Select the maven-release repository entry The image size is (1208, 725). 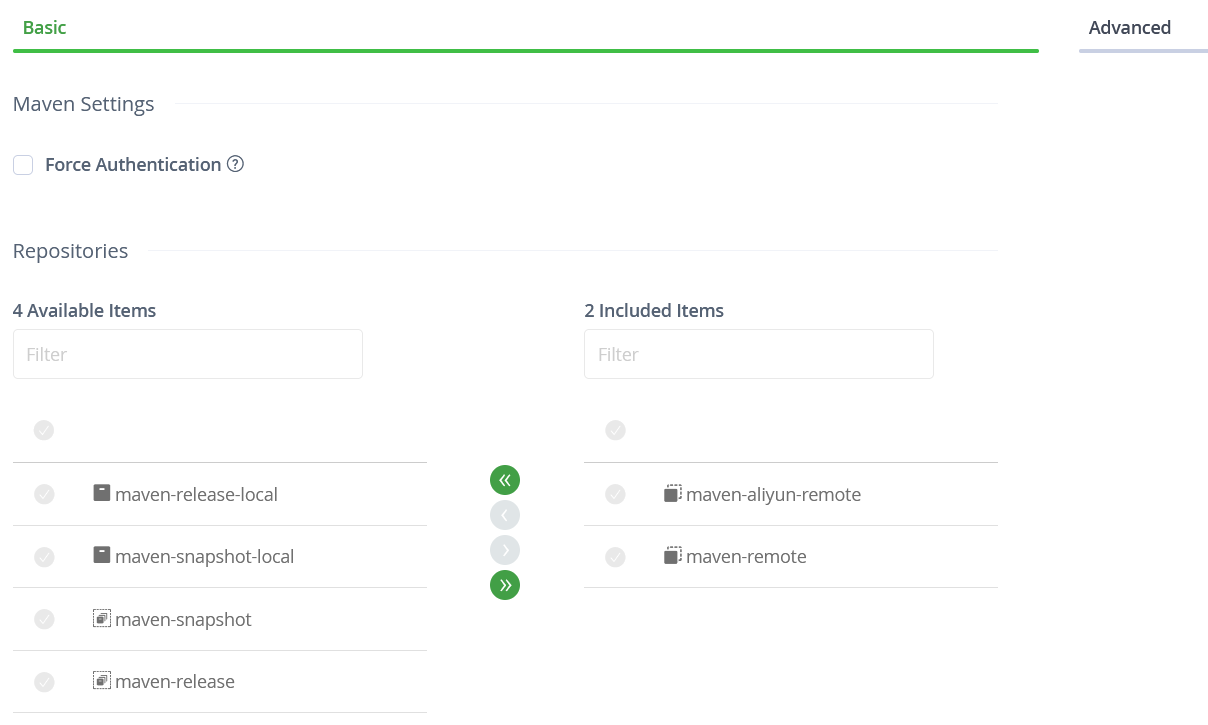click(x=175, y=682)
